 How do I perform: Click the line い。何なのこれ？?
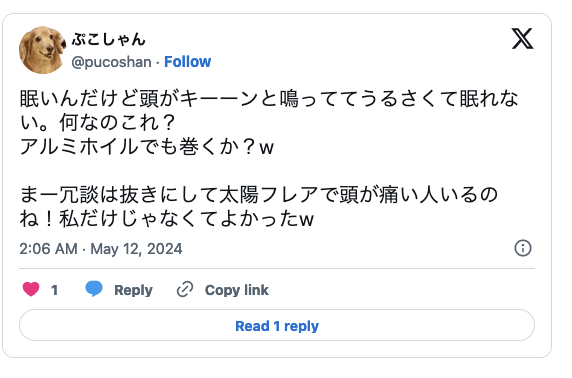click(x=97, y=123)
